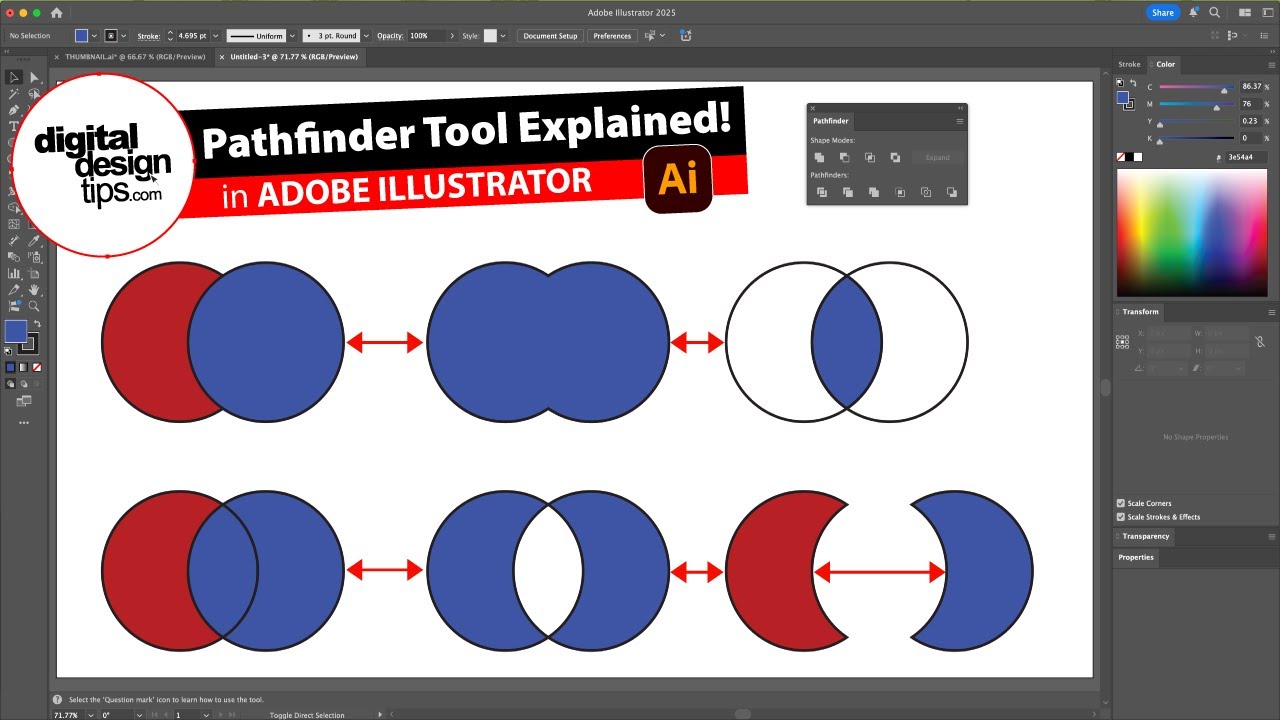Set paint mode to Color
Viewport: 1280px width, 720px height.
pos(11,367)
